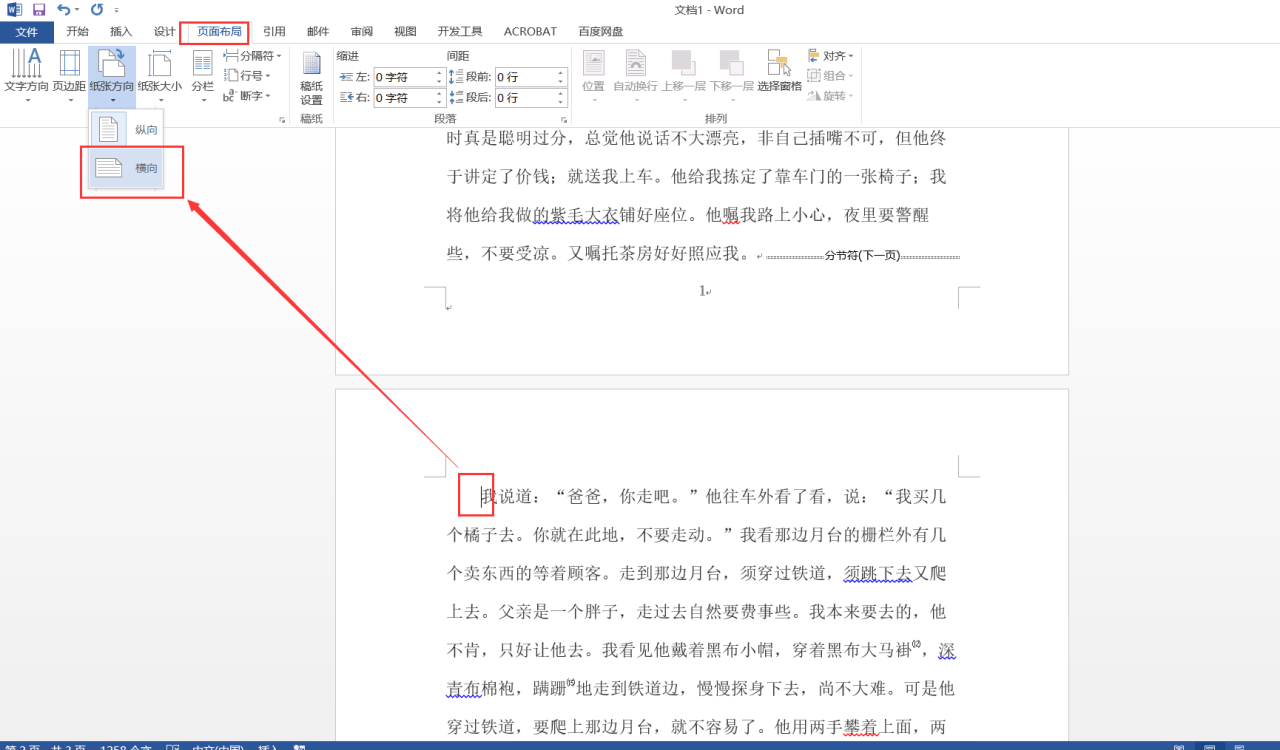The image size is (1280, 750).
Task: Redo or repeat the last action
Action: pyautogui.click(x=97, y=10)
